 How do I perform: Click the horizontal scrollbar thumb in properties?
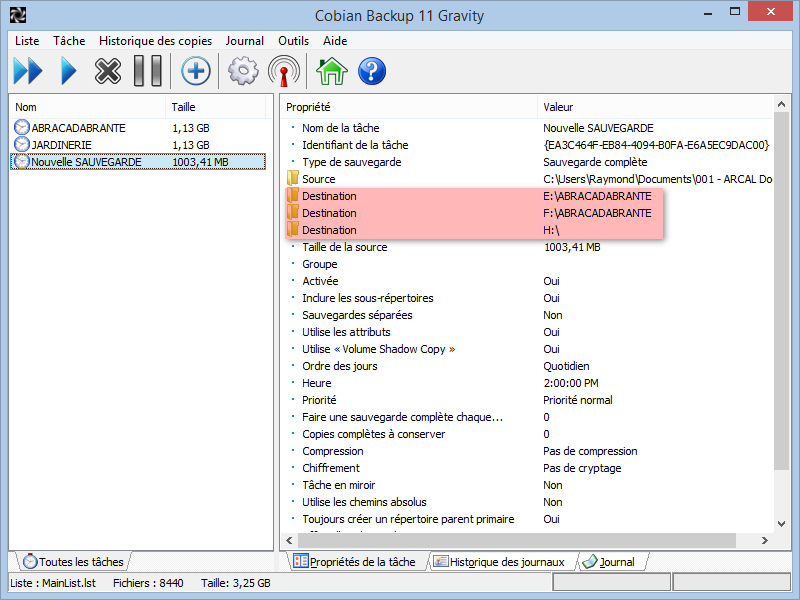516,540
